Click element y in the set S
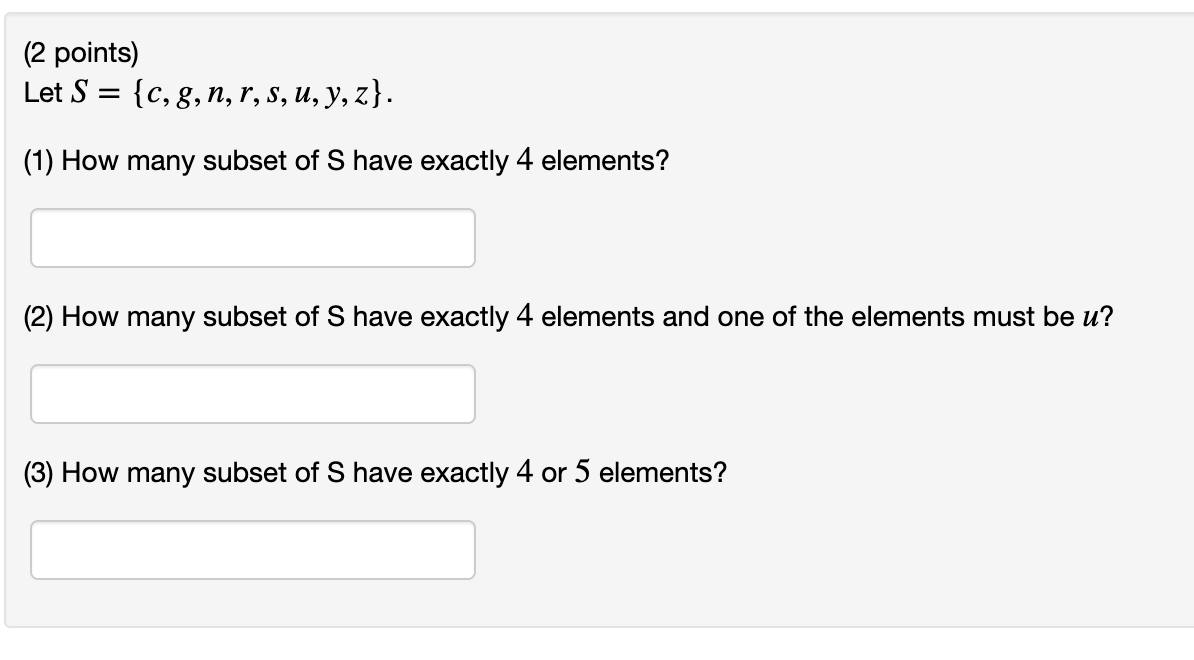This screenshot has height=660, width=1194. (332, 97)
